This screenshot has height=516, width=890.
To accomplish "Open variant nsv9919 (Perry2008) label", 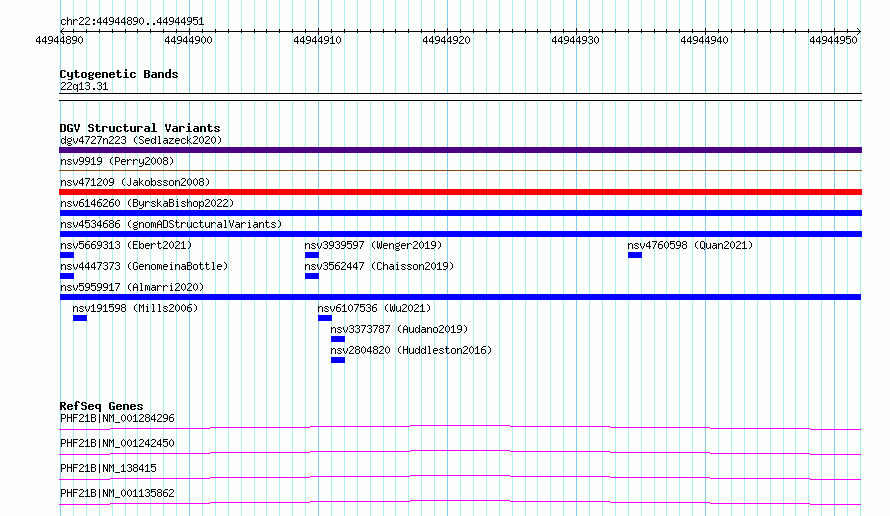I will pyautogui.click(x=117, y=161).
